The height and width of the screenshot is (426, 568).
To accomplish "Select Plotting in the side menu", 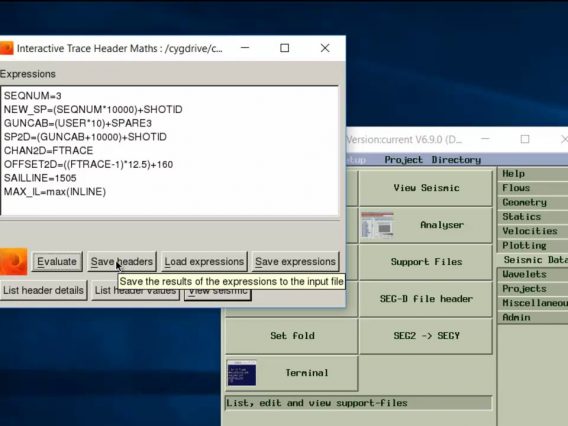I will click(x=532, y=246).
